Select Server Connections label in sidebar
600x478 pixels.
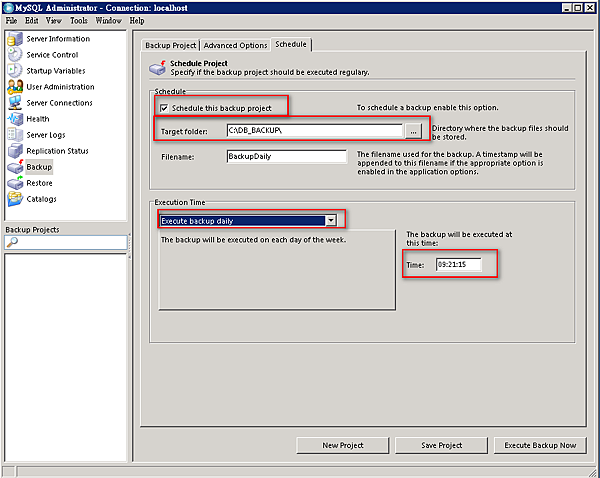[59, 103]
